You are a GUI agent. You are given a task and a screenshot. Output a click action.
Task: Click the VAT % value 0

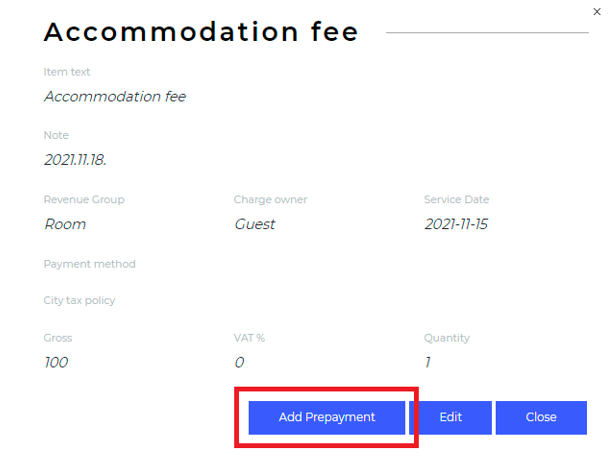click(x=239, y=362)
